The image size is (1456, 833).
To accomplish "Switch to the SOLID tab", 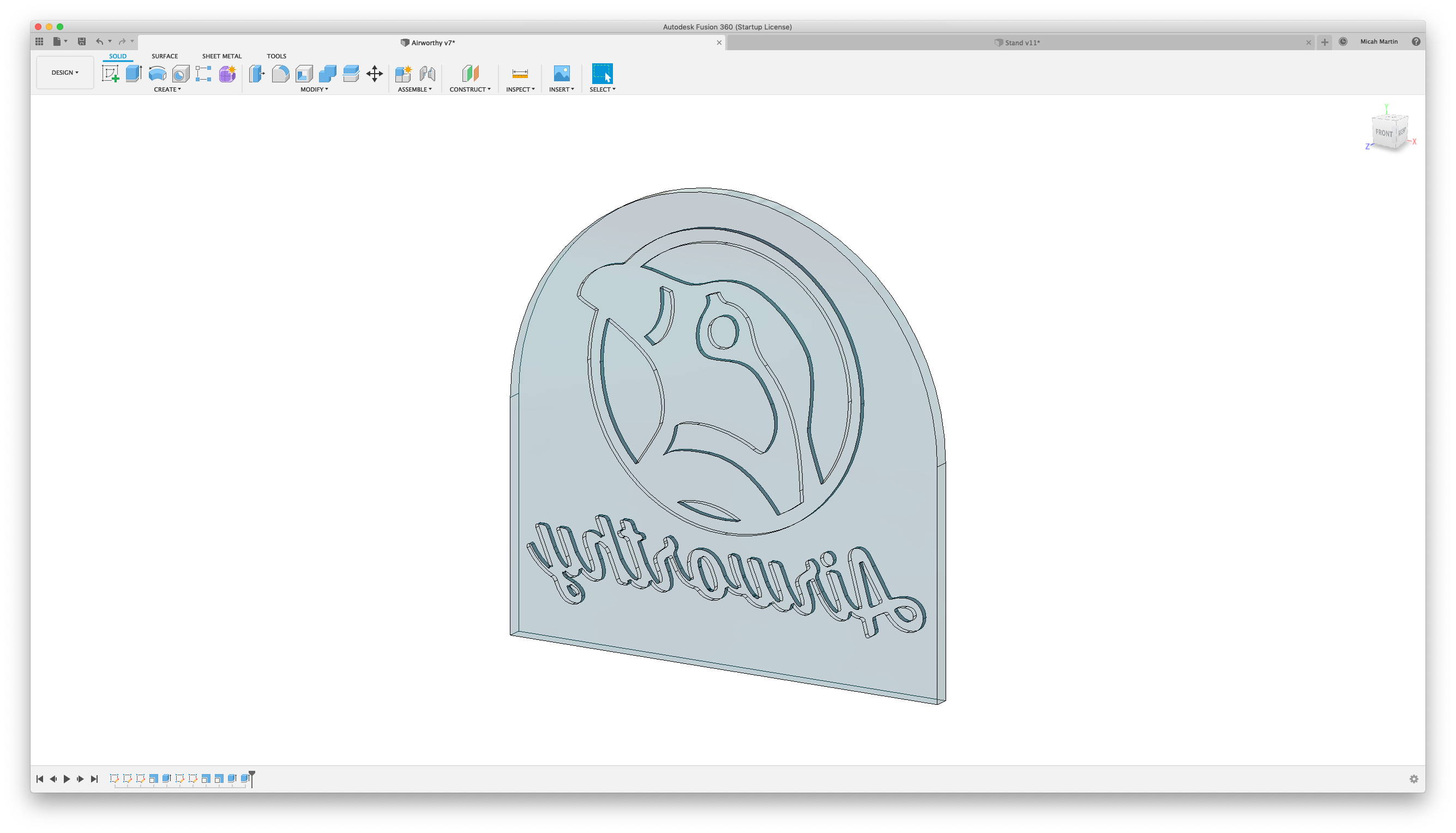I will [118, 56].
